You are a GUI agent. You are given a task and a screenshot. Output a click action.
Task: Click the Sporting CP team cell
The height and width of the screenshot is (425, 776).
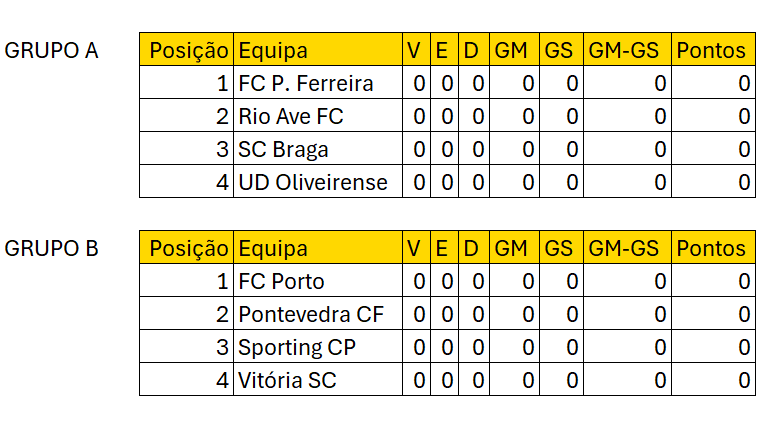click(x=297, y=348)
